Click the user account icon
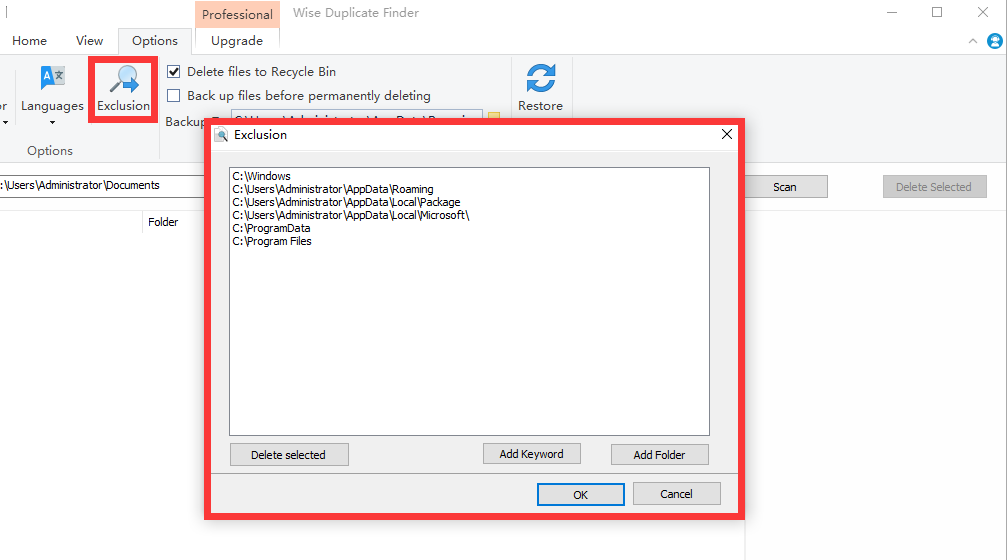 click(x=995, y=41)
